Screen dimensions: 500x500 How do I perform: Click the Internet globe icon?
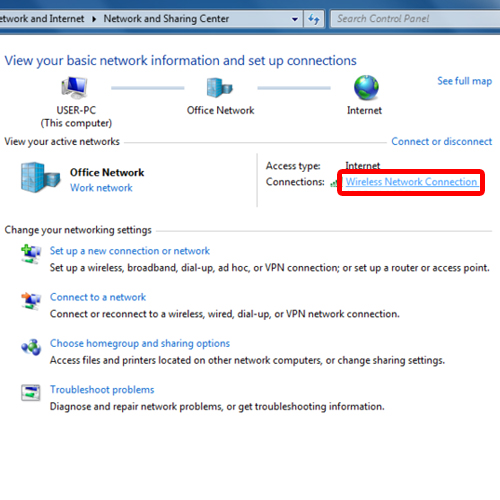pyautogui.click(x=366, y=87)
